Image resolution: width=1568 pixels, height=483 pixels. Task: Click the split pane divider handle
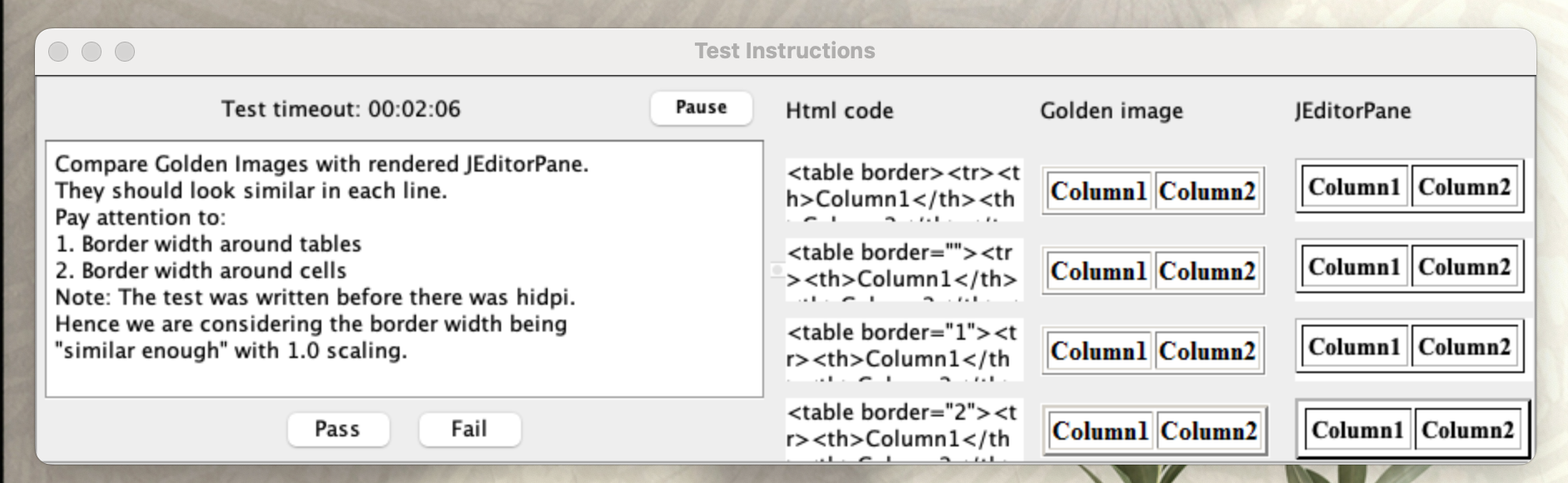point(776,270)
